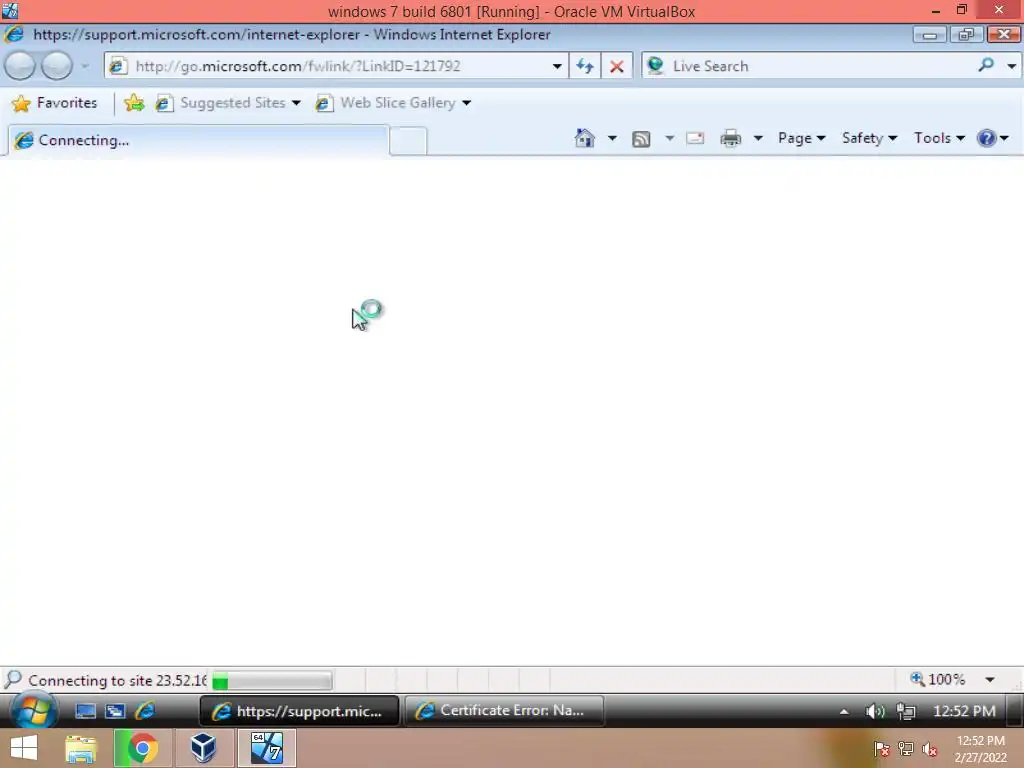Open the Help question mark menu

pyautogui.click(x=993, y=138)
